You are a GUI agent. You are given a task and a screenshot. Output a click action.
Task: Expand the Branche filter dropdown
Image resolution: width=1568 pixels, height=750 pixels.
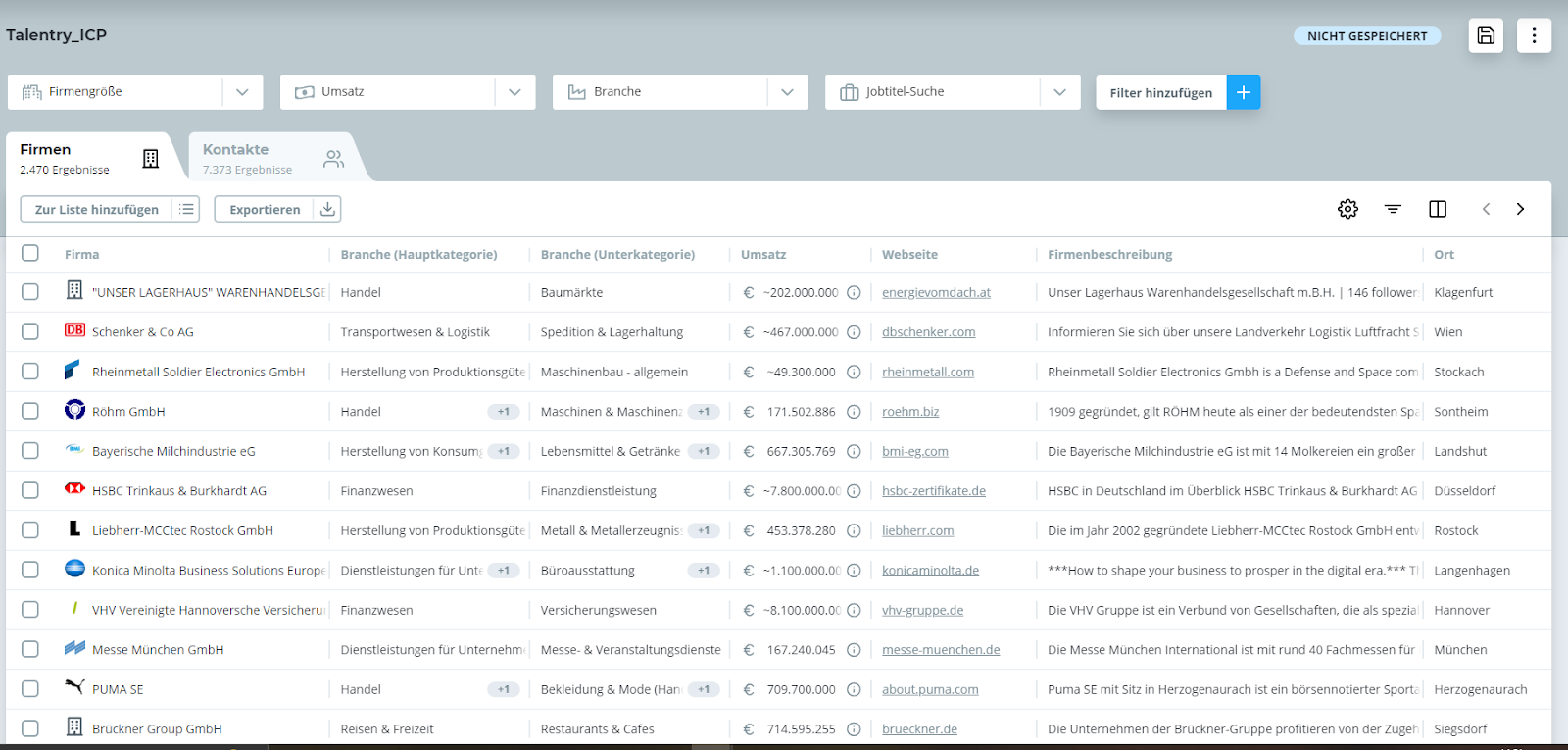click(x=787, y=92)
